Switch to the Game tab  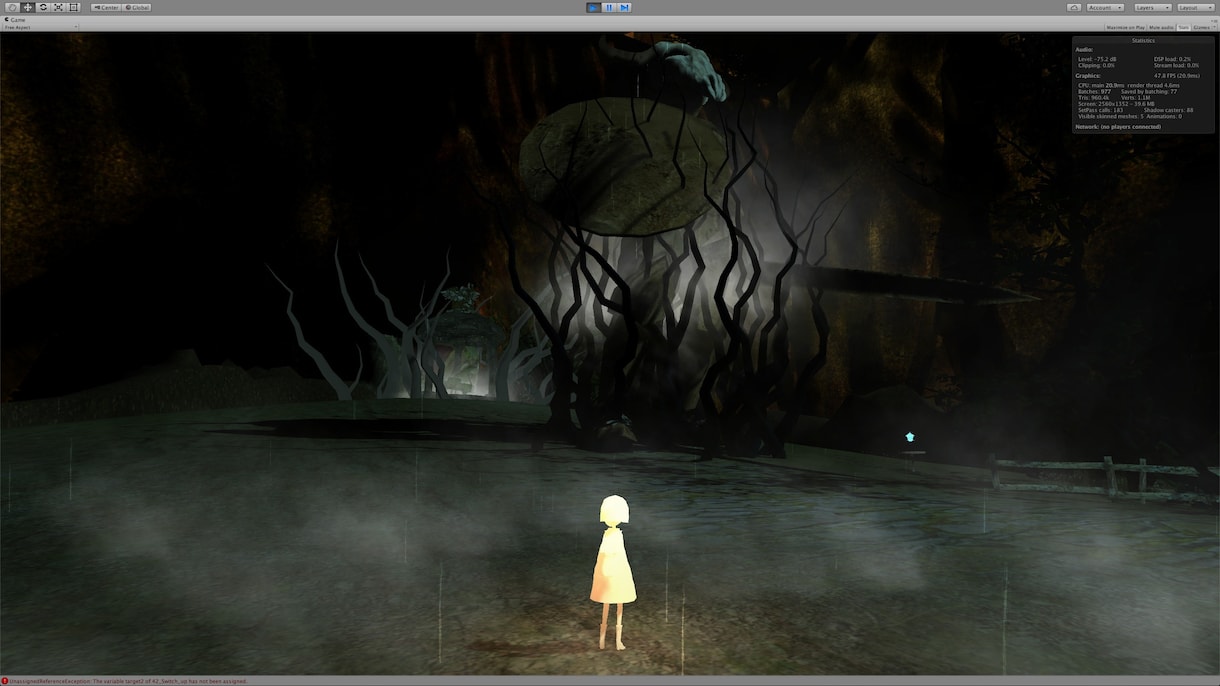pyautogui.click(x=16, y=20)
